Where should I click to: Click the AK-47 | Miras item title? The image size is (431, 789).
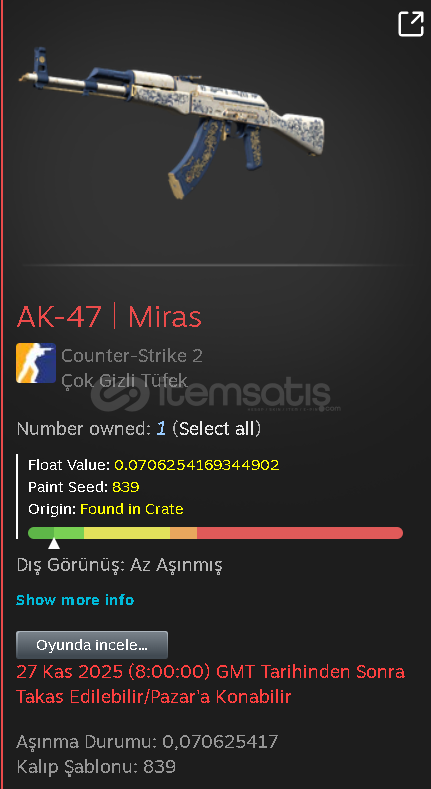pos(109,317)
